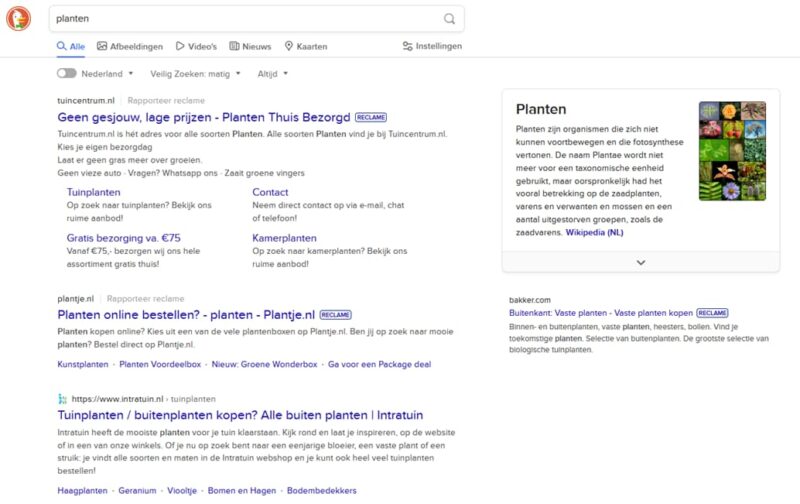
Task: Open 'Gratis bezorging va. €75' sitelink
Action: (x=123, y=238)
